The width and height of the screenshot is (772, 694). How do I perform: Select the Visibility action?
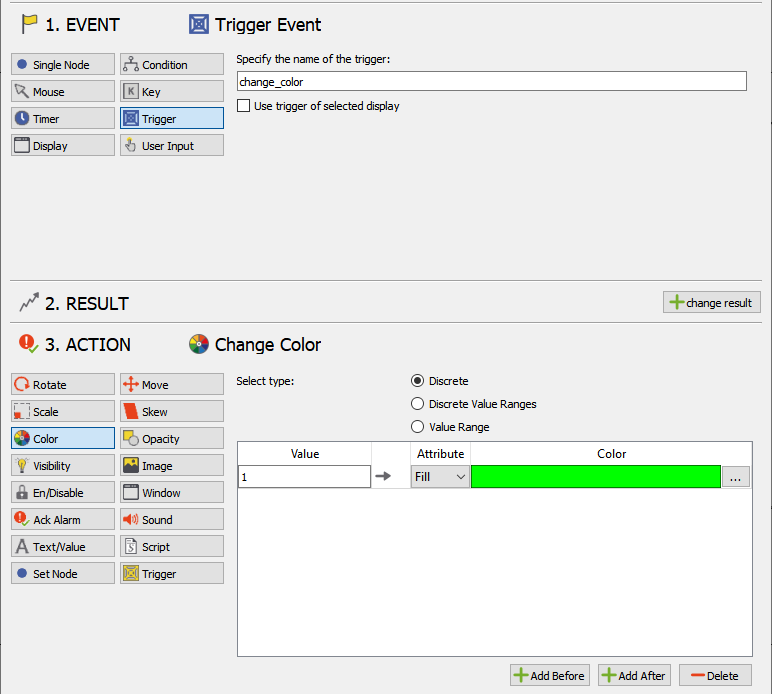(x=63, y=466)
